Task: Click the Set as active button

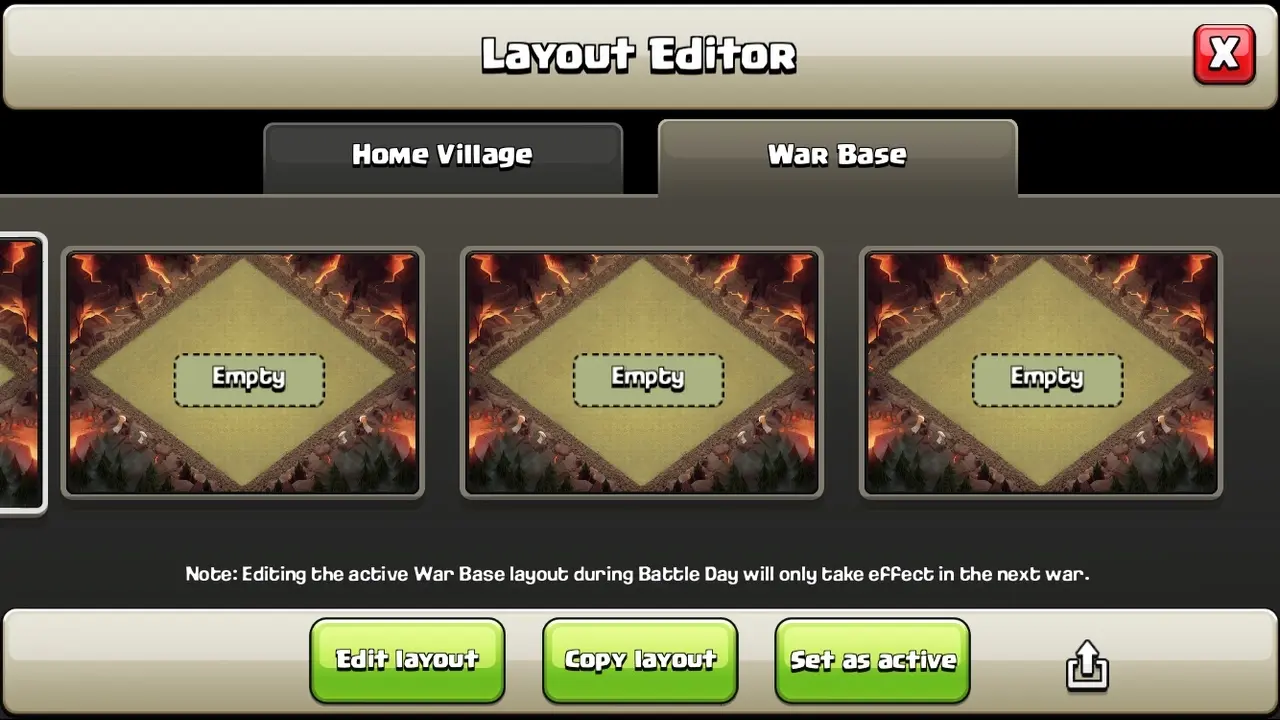Action: [x=873, y=660]
